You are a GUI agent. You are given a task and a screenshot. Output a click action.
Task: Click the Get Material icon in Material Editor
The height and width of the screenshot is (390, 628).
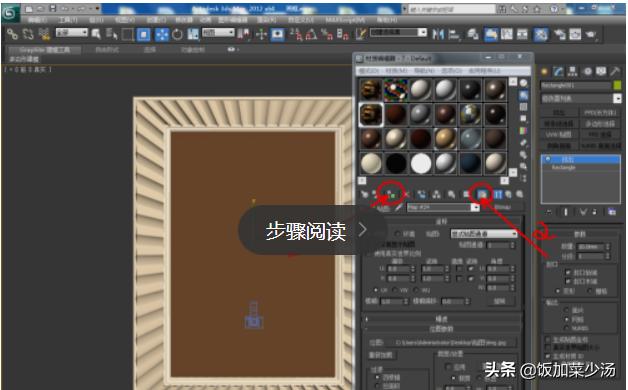[364, 195]
